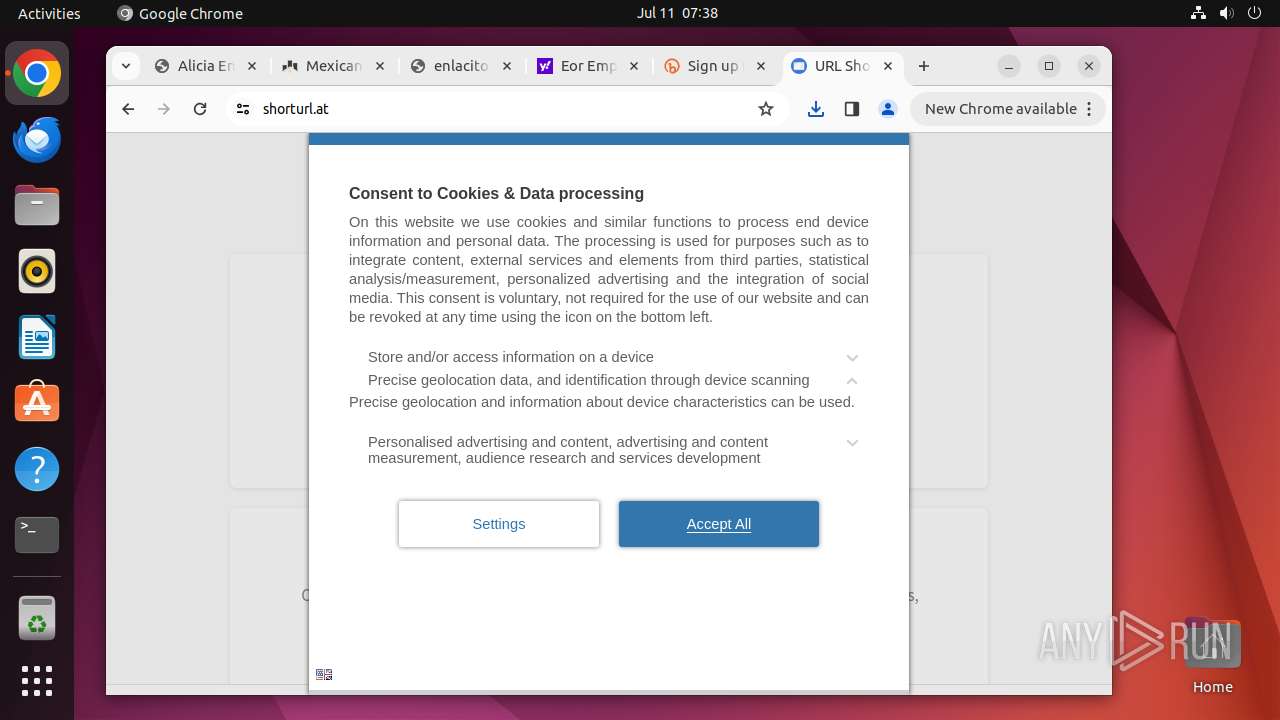Image resolution: width=1280 pixels, height=720 pixels.
Task: Open Ubuntu Software store in the dock
Action: (37, 403)
